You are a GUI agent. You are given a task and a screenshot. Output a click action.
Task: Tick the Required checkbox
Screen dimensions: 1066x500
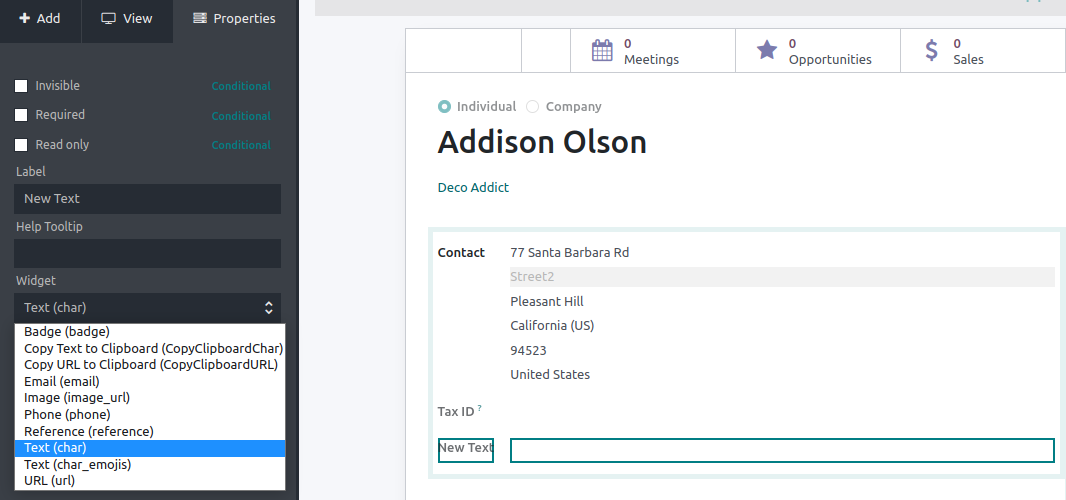pyautogui.click(x=21, y=115)
